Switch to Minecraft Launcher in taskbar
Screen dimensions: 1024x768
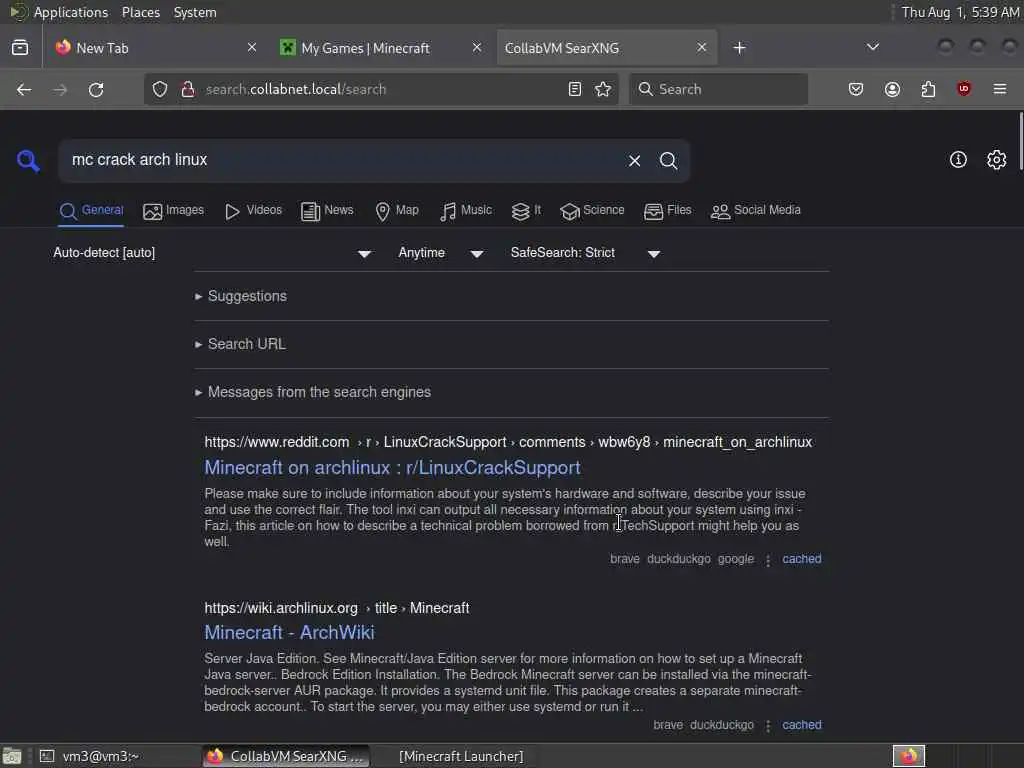(461, 756)
